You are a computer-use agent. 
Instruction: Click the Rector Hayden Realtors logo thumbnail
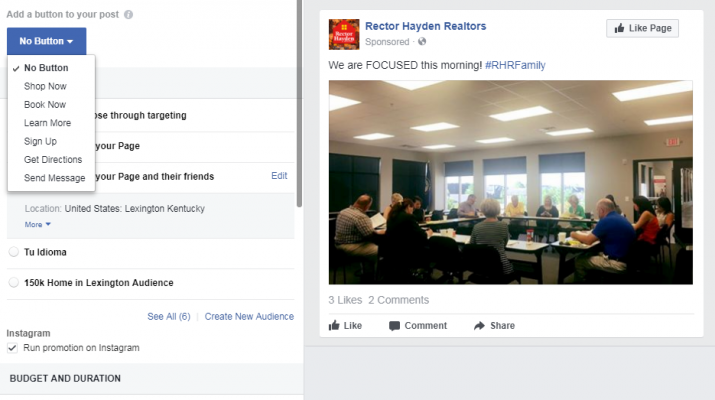tap(344, 34)
